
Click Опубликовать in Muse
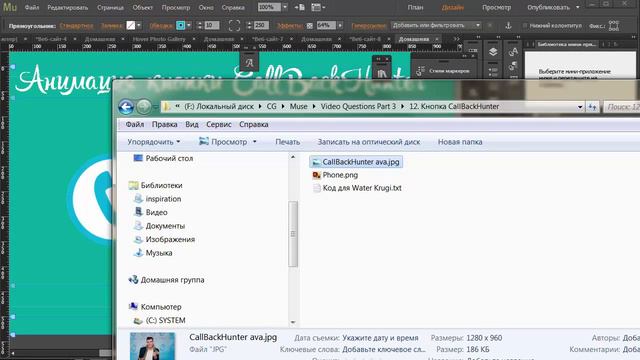(x=548, y=7)
